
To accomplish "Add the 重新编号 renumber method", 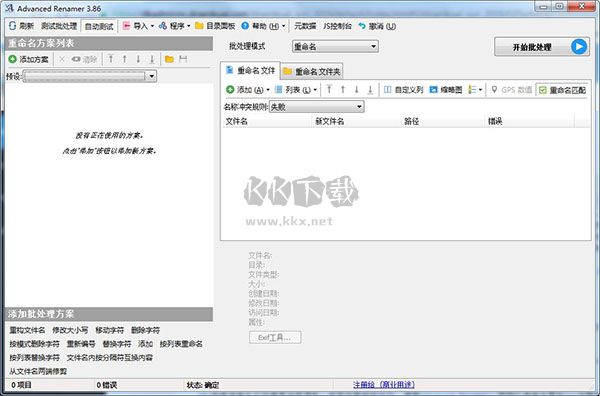I will click(x=81, y=344).
